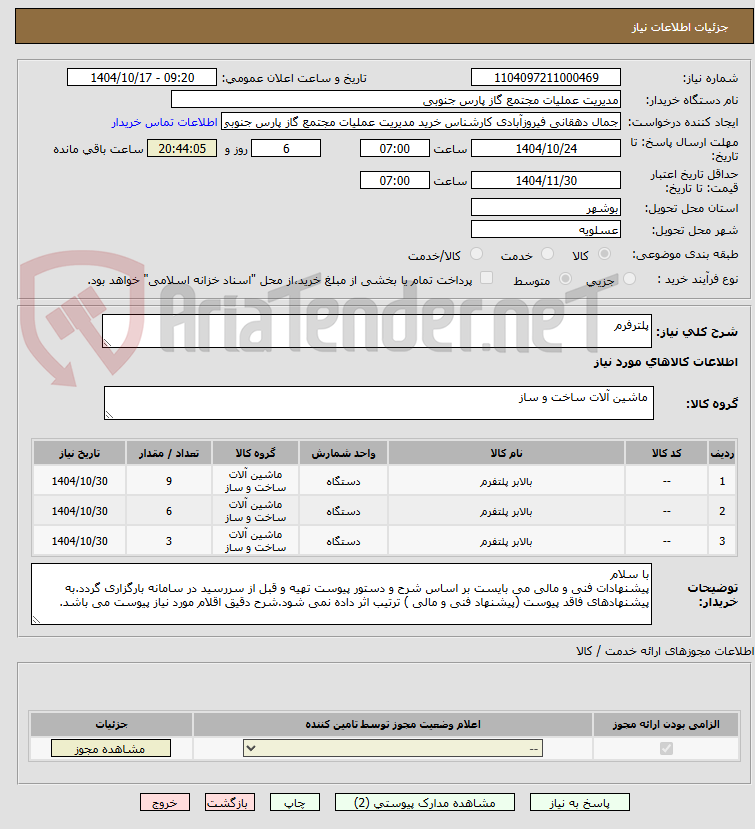Click the 'جزئیات' column header
This screenshot has width=755, height=829.
point(112,724)
